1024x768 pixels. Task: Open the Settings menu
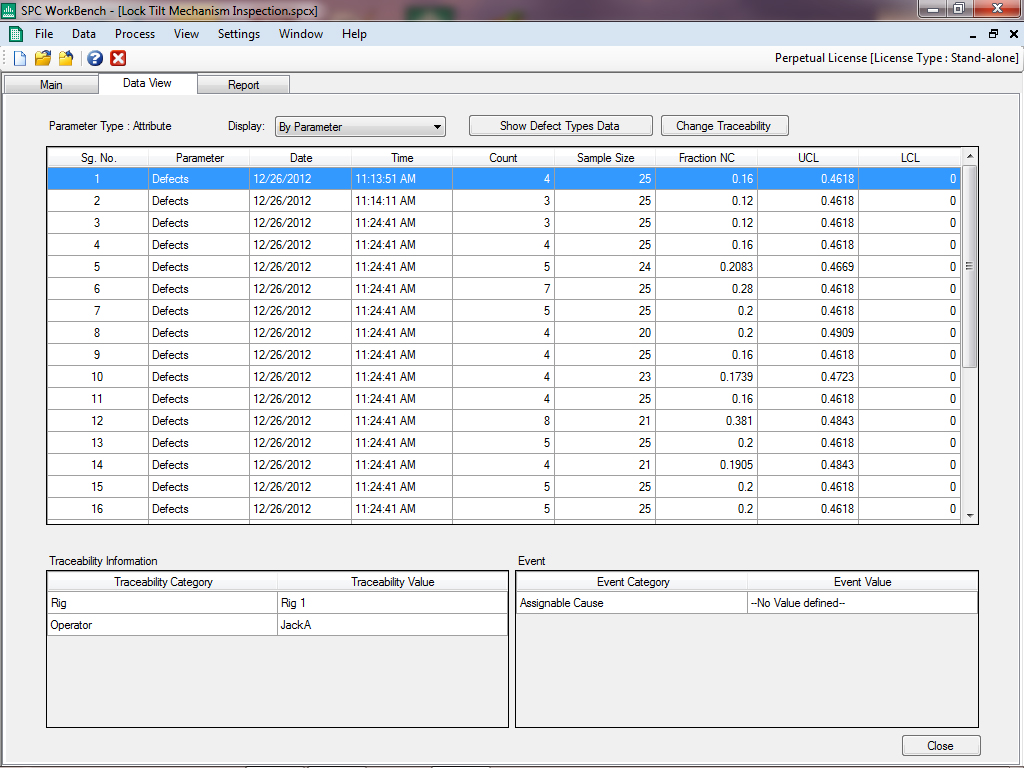[239, 34]
